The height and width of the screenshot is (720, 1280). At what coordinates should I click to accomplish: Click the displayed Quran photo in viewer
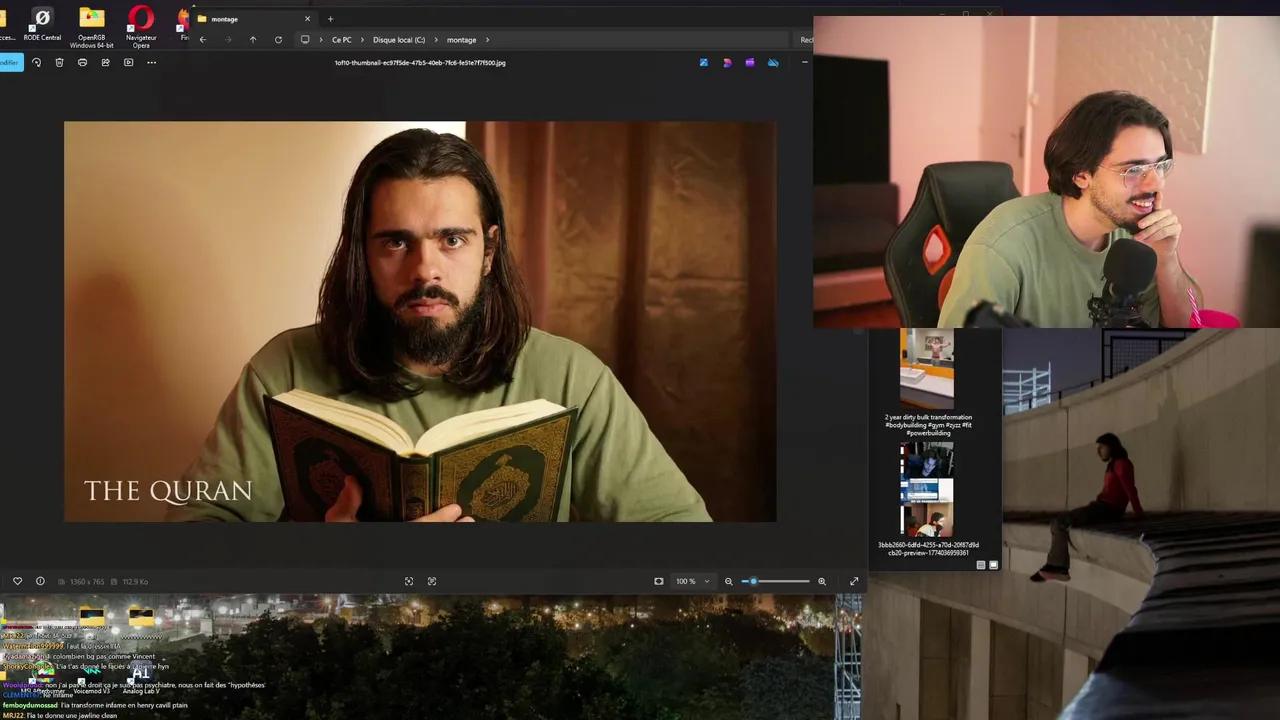coord(420,322)
